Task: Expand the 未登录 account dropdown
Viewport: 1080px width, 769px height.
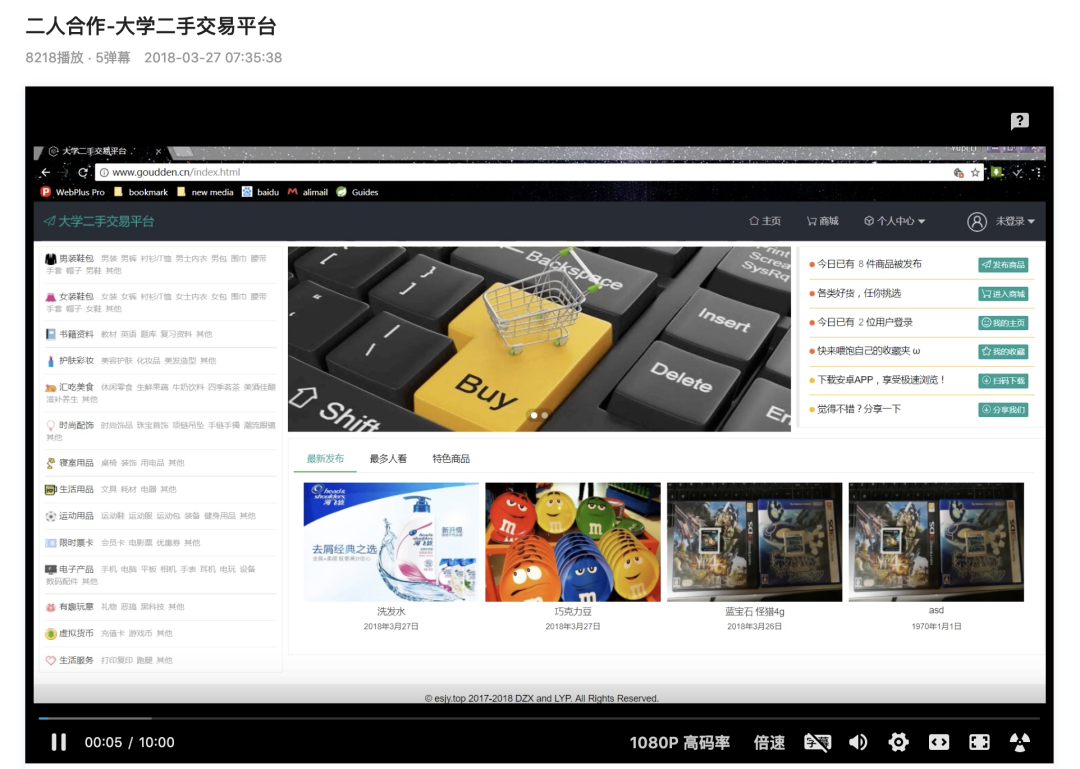Action: click(x=1001, y=221)
